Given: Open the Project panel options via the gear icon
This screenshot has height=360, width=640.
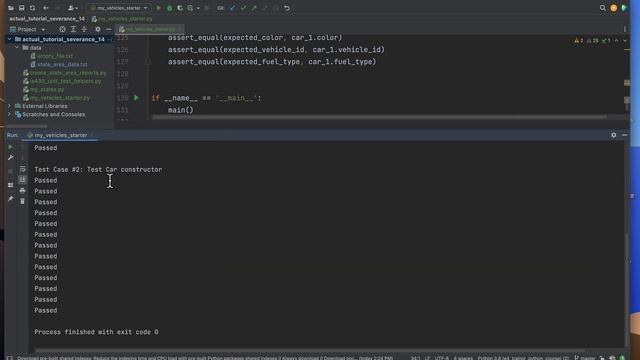Looking at the screenshot, I should coord(98,29).
